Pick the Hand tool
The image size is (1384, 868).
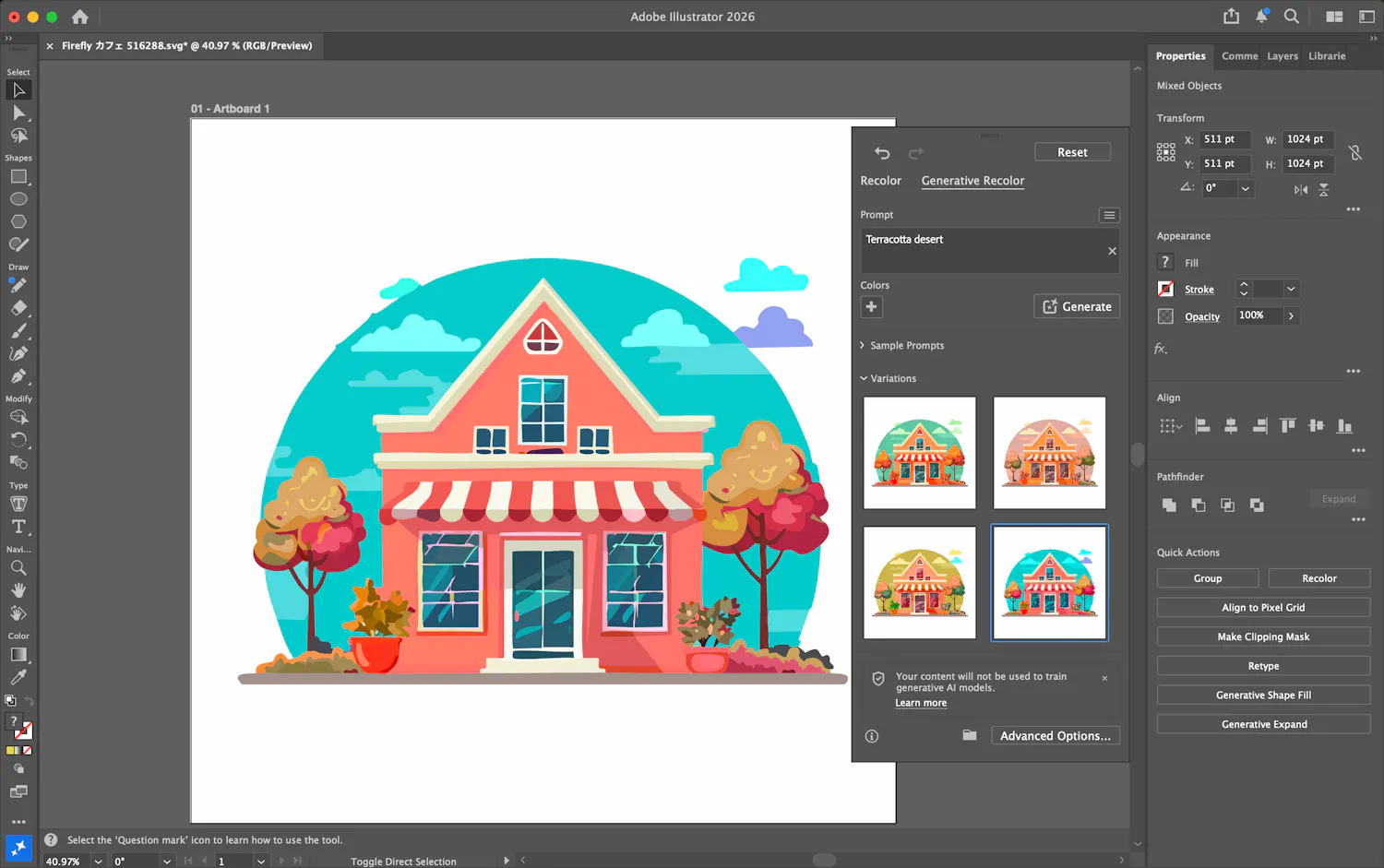click(x=18, y=590)
